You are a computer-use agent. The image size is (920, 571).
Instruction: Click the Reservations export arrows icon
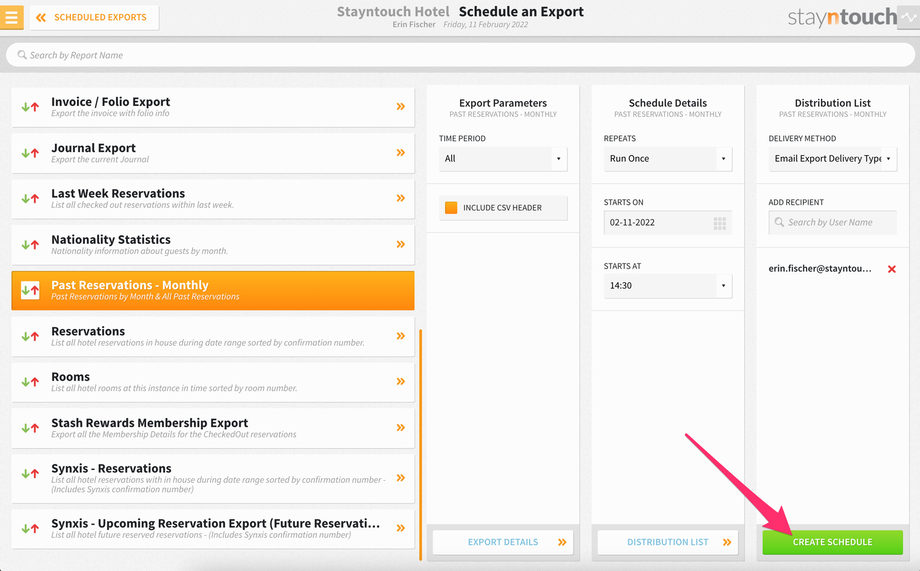tap(31, 336)
